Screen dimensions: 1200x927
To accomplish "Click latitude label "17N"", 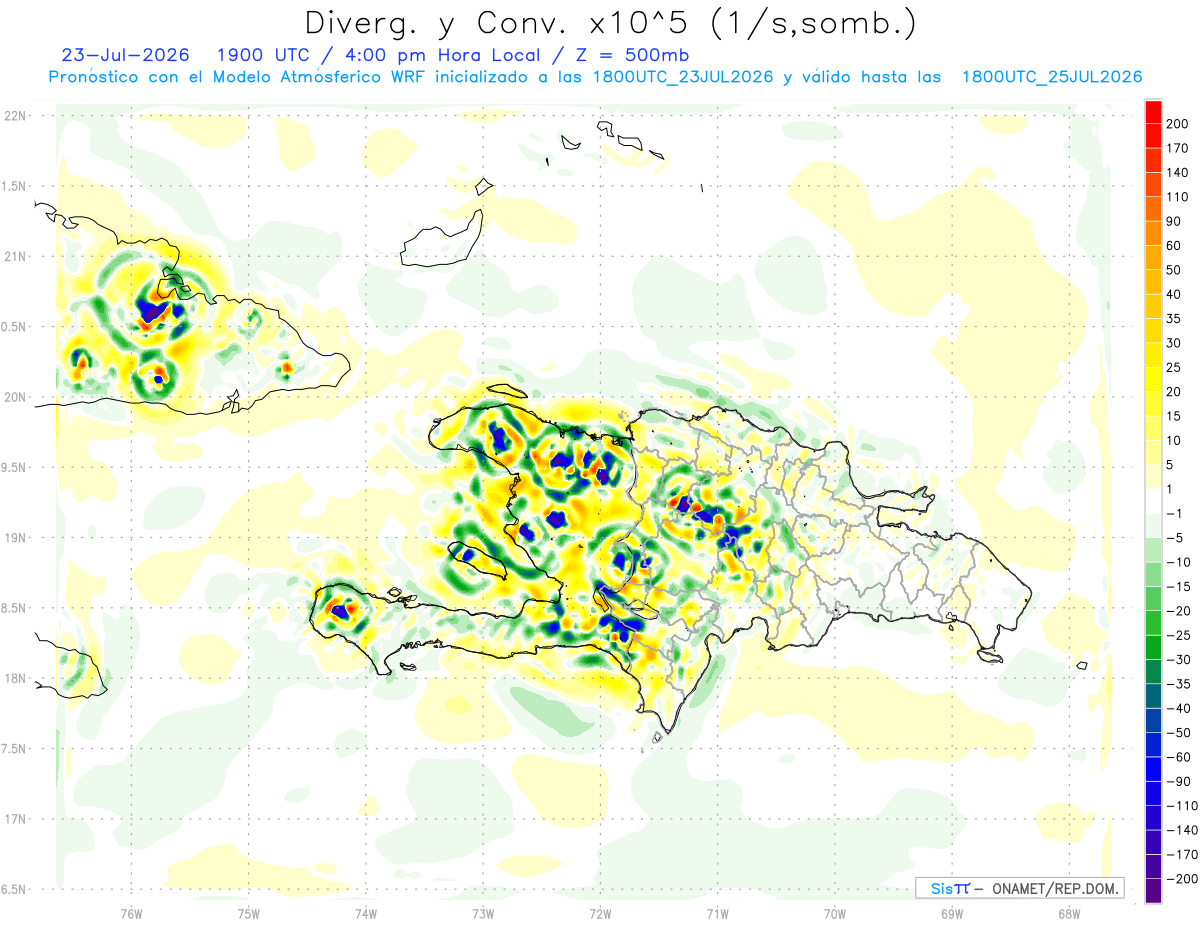I will click(15, 820).
